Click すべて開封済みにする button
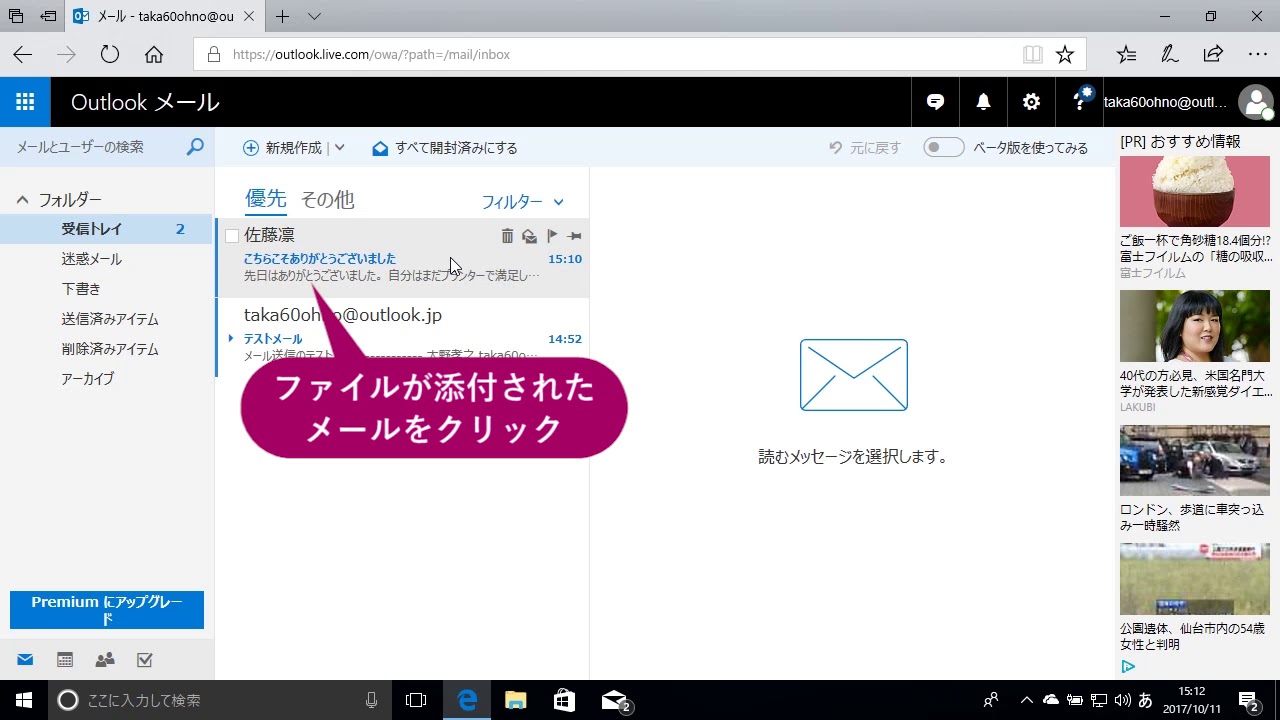 tap(445, 148)
